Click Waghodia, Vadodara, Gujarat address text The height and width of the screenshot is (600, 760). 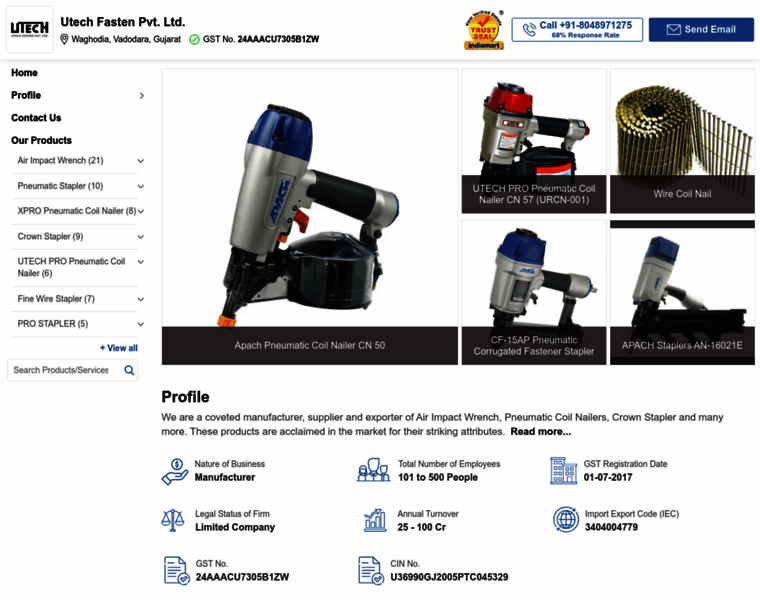(126, 39)
